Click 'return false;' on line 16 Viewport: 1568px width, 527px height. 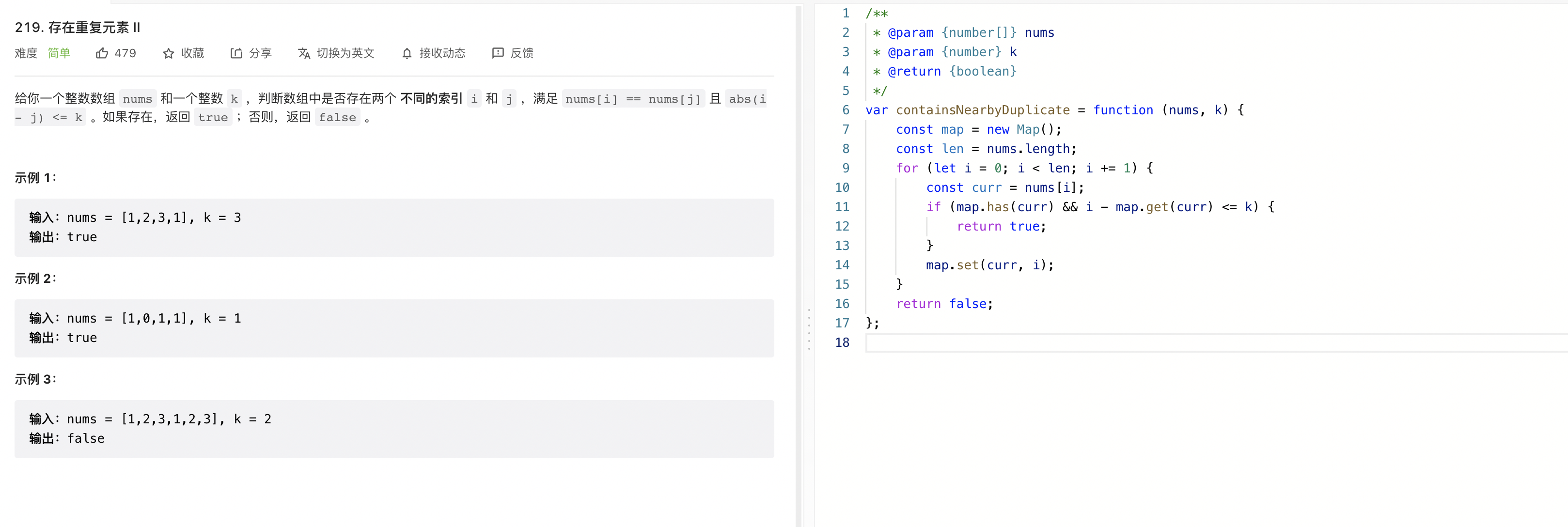pos(945,304)
